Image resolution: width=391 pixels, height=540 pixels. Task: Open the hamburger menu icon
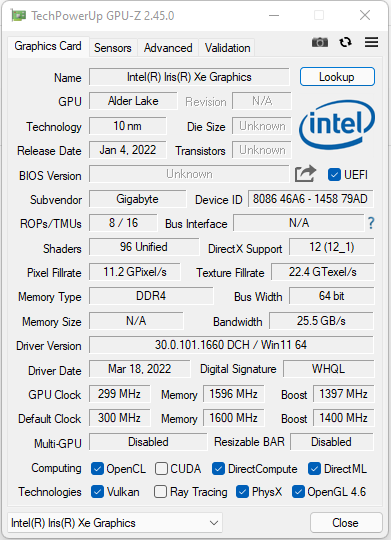pos(371,42)
